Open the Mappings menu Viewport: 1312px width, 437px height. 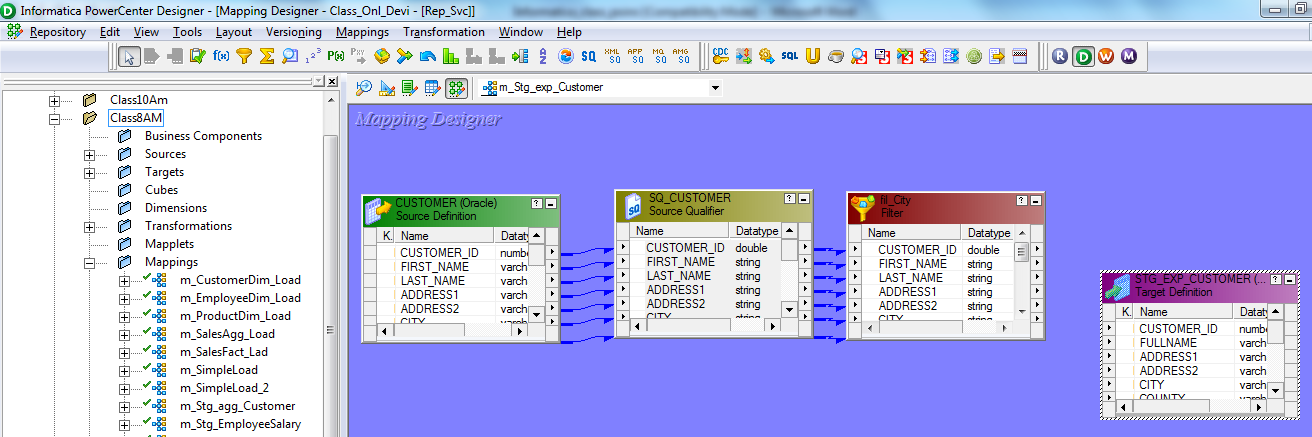362,32
